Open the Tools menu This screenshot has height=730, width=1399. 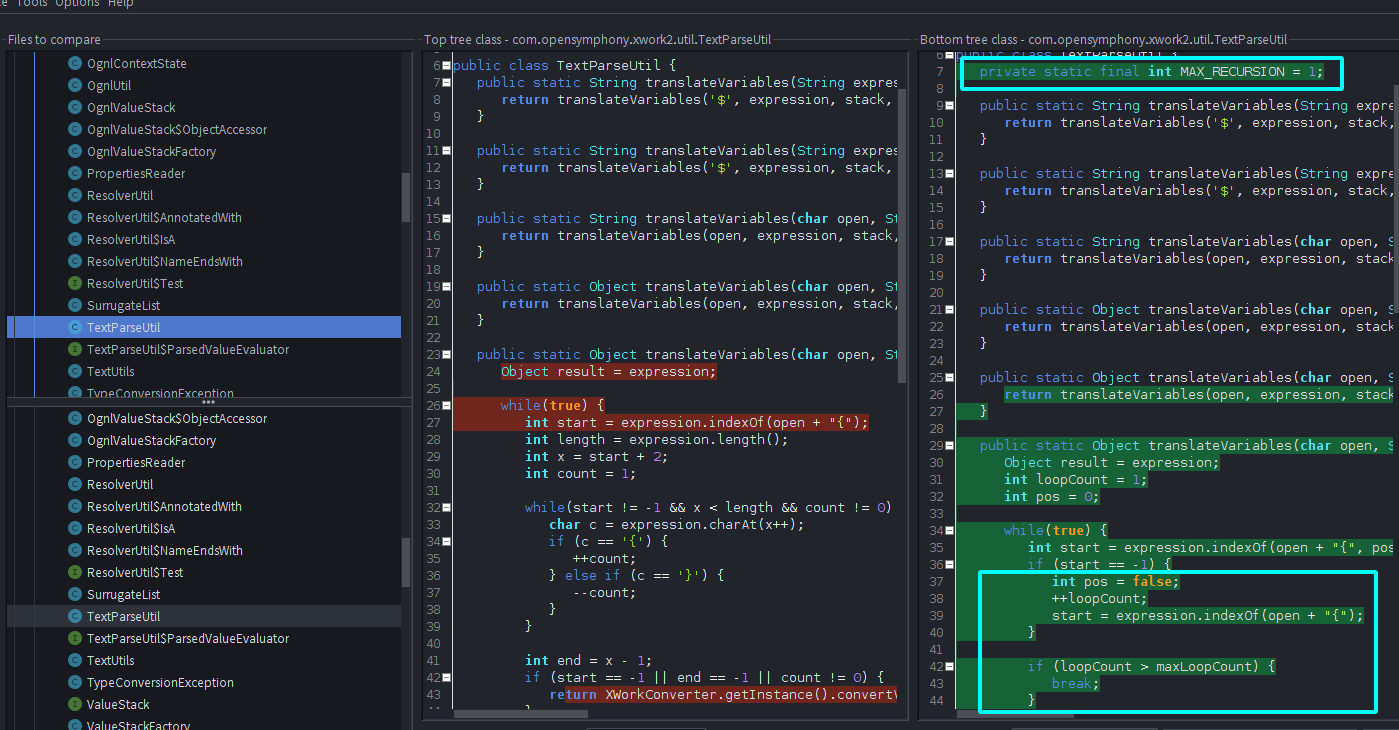(x=31, y=4)
